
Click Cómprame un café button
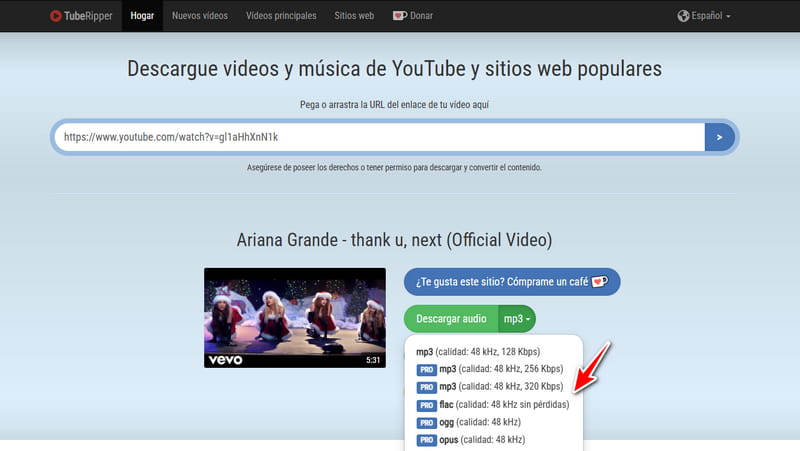512,282
